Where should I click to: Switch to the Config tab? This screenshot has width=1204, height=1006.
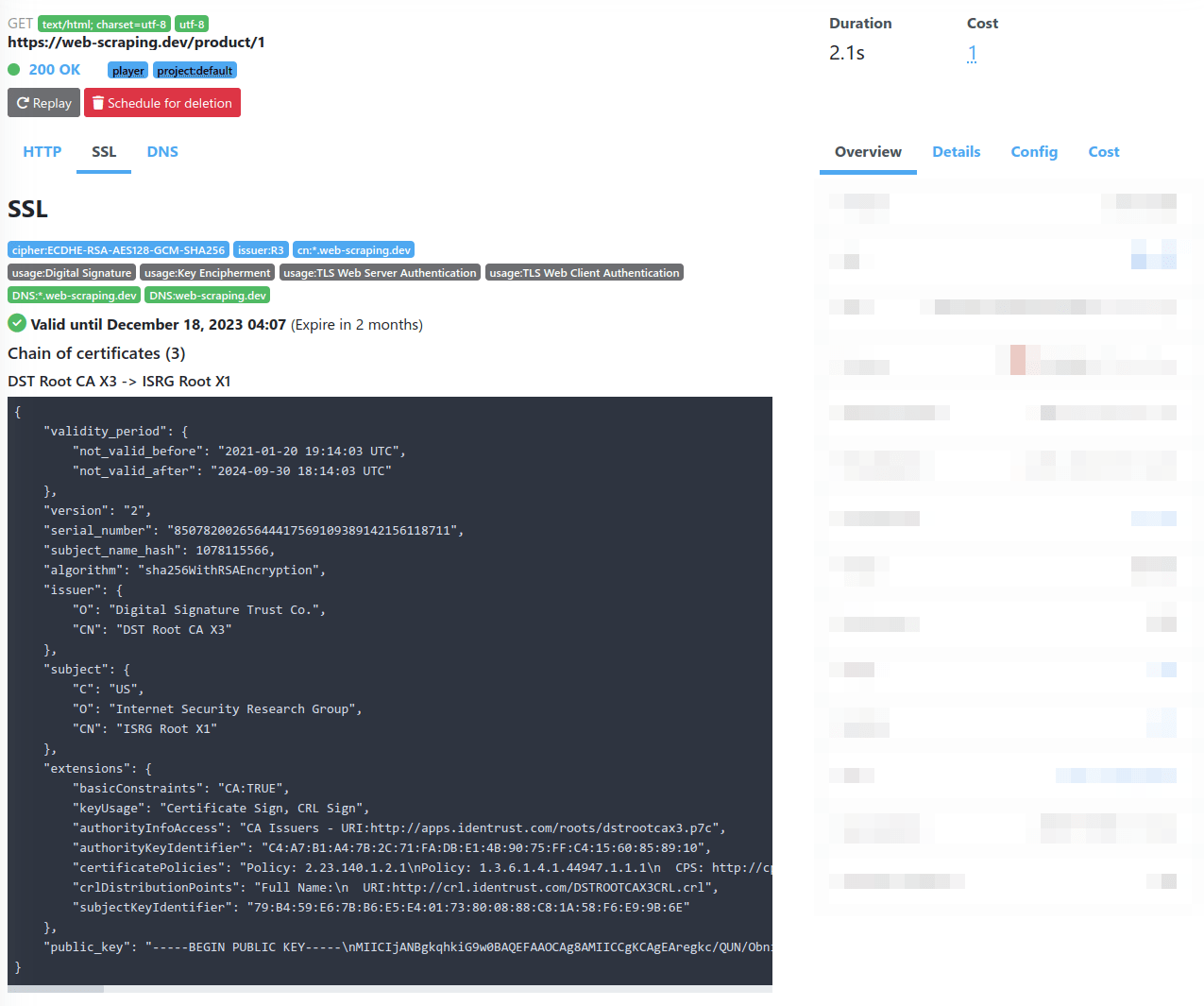pyautogui.click(x=1034, y=151)
